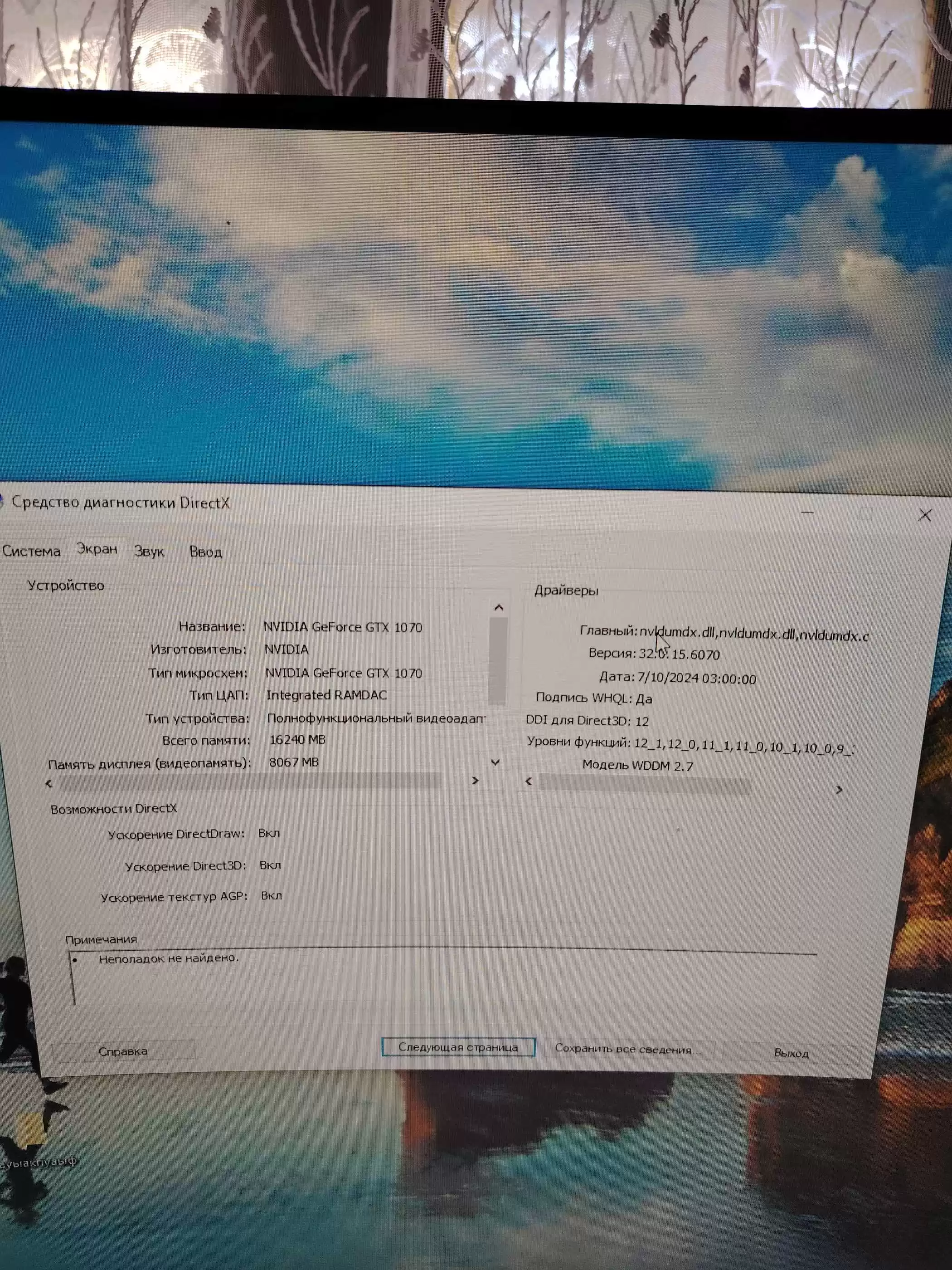Click right arrow of Драйверы horizontal scrollbar
This screenshot has height=1270, width=952.
839,790
